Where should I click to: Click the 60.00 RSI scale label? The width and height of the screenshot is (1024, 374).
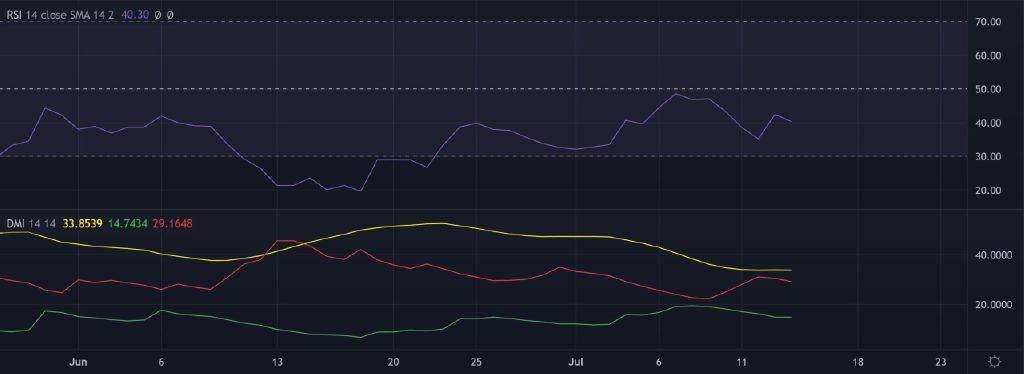pos(987,55)
